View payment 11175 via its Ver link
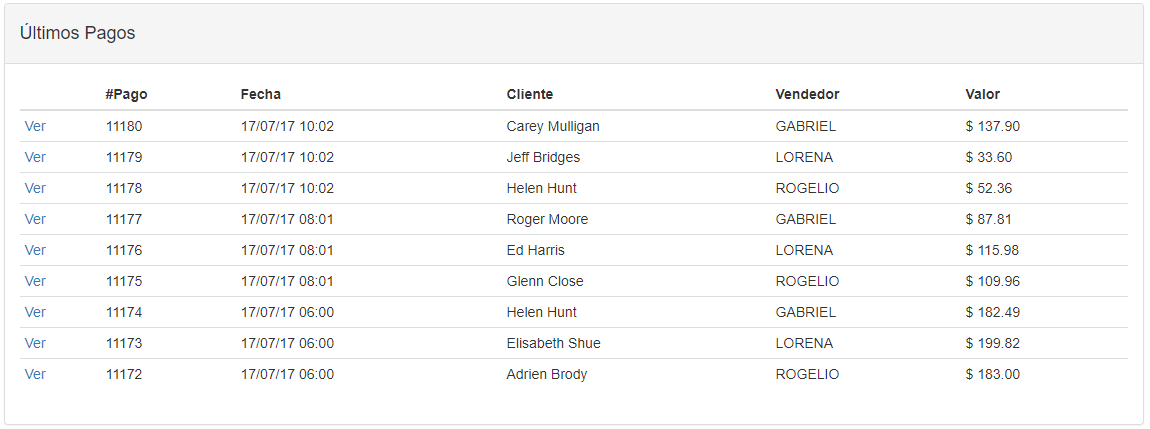The image size is (1150, 429). pyautogui.click(x=35, y=281)
